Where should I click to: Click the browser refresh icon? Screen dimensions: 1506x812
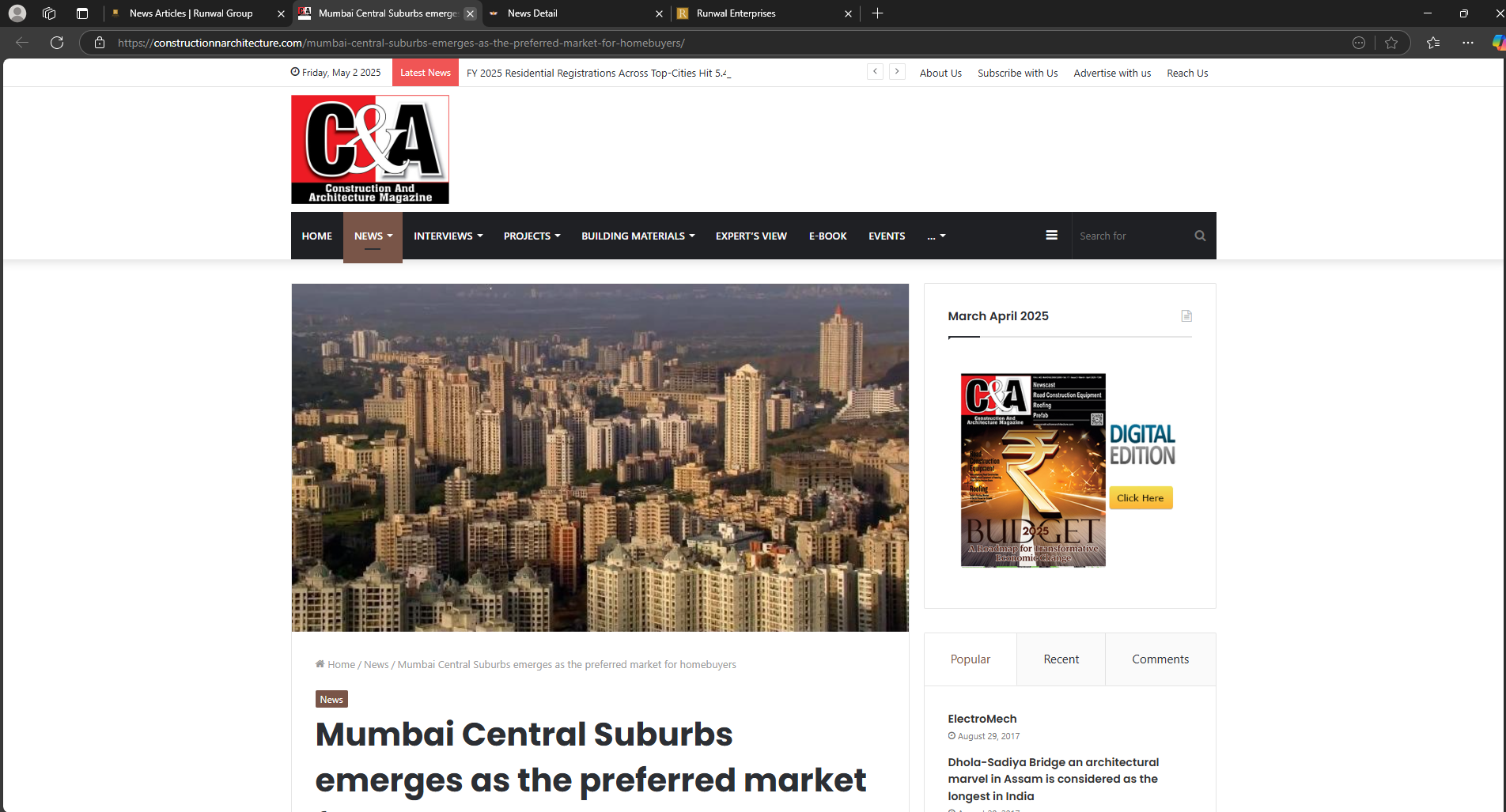pos(57,43)
